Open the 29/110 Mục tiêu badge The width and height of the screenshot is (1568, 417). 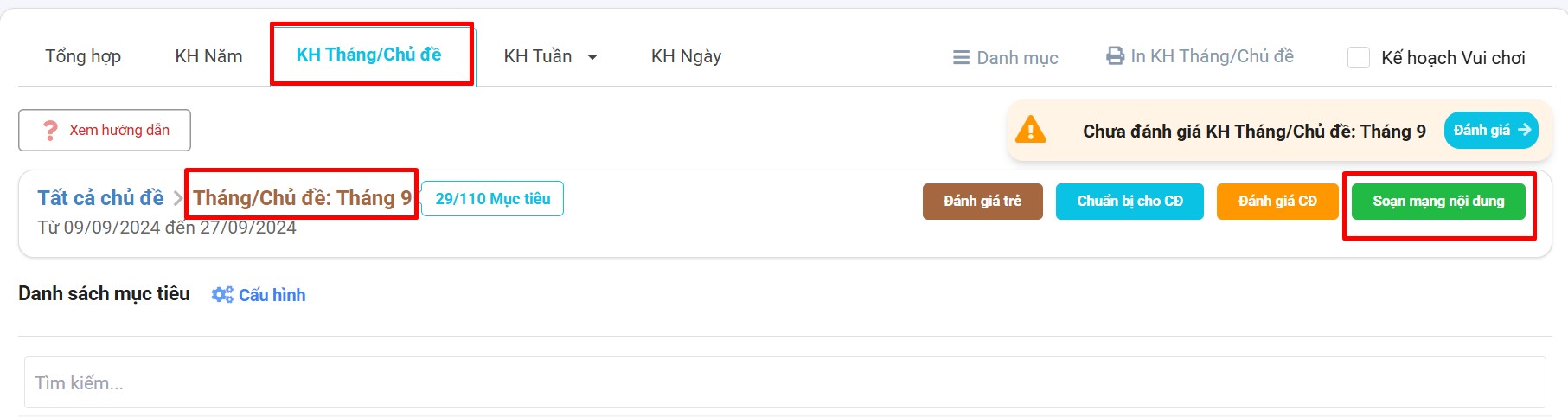[492, 198]
